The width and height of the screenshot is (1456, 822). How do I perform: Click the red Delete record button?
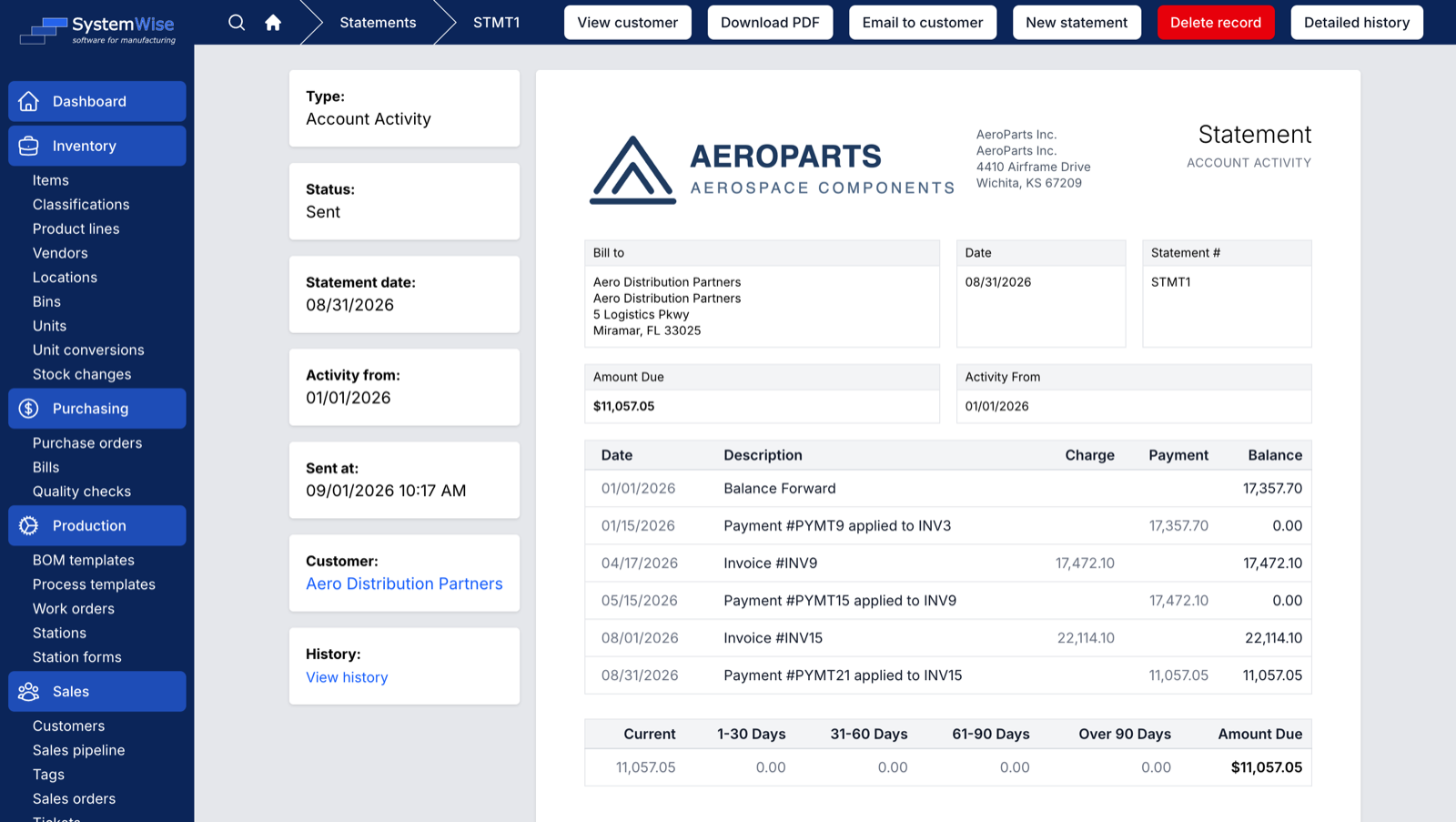coord(1216,22)
